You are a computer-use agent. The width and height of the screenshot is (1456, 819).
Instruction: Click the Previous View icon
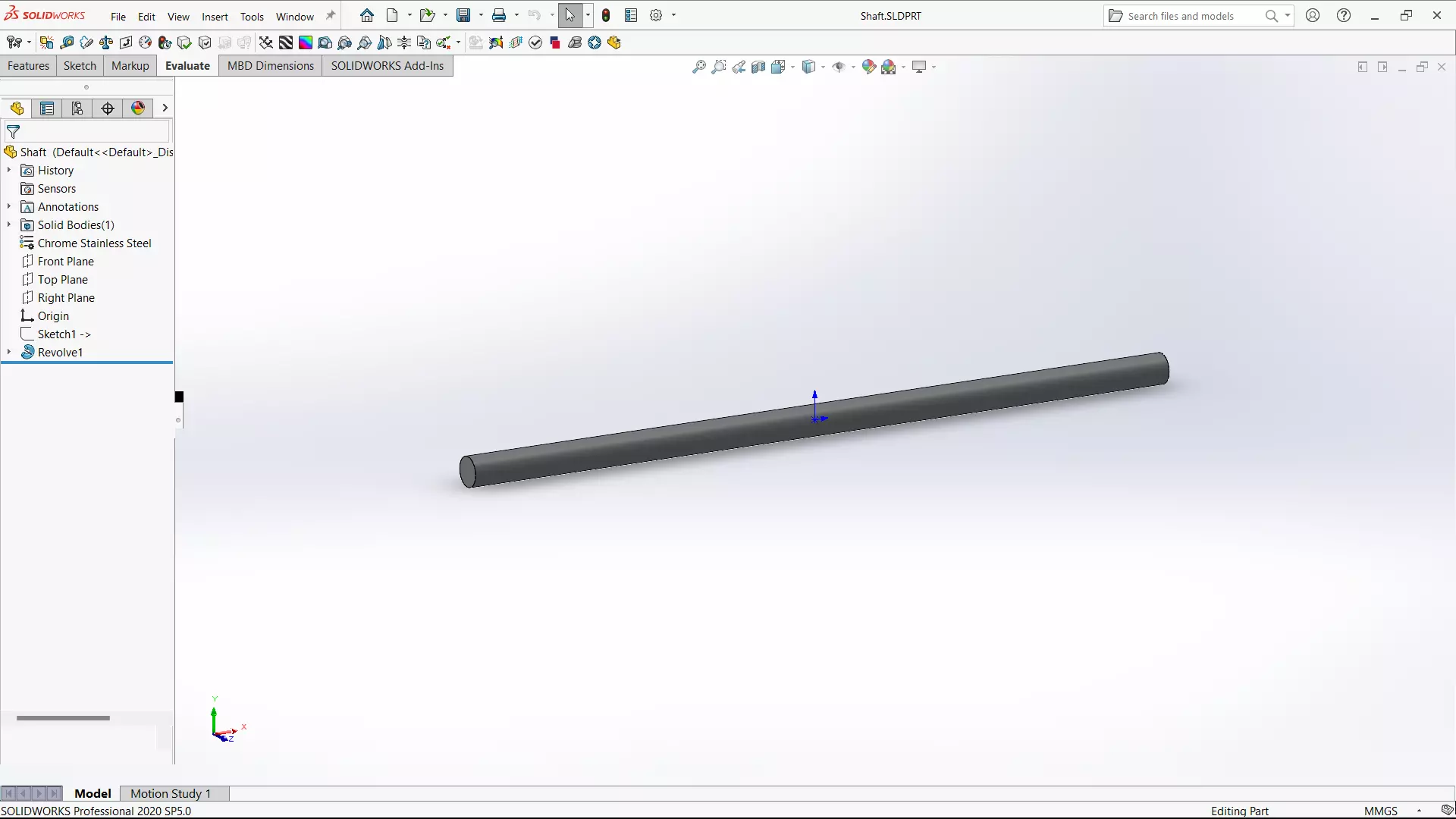pos(739,67)
